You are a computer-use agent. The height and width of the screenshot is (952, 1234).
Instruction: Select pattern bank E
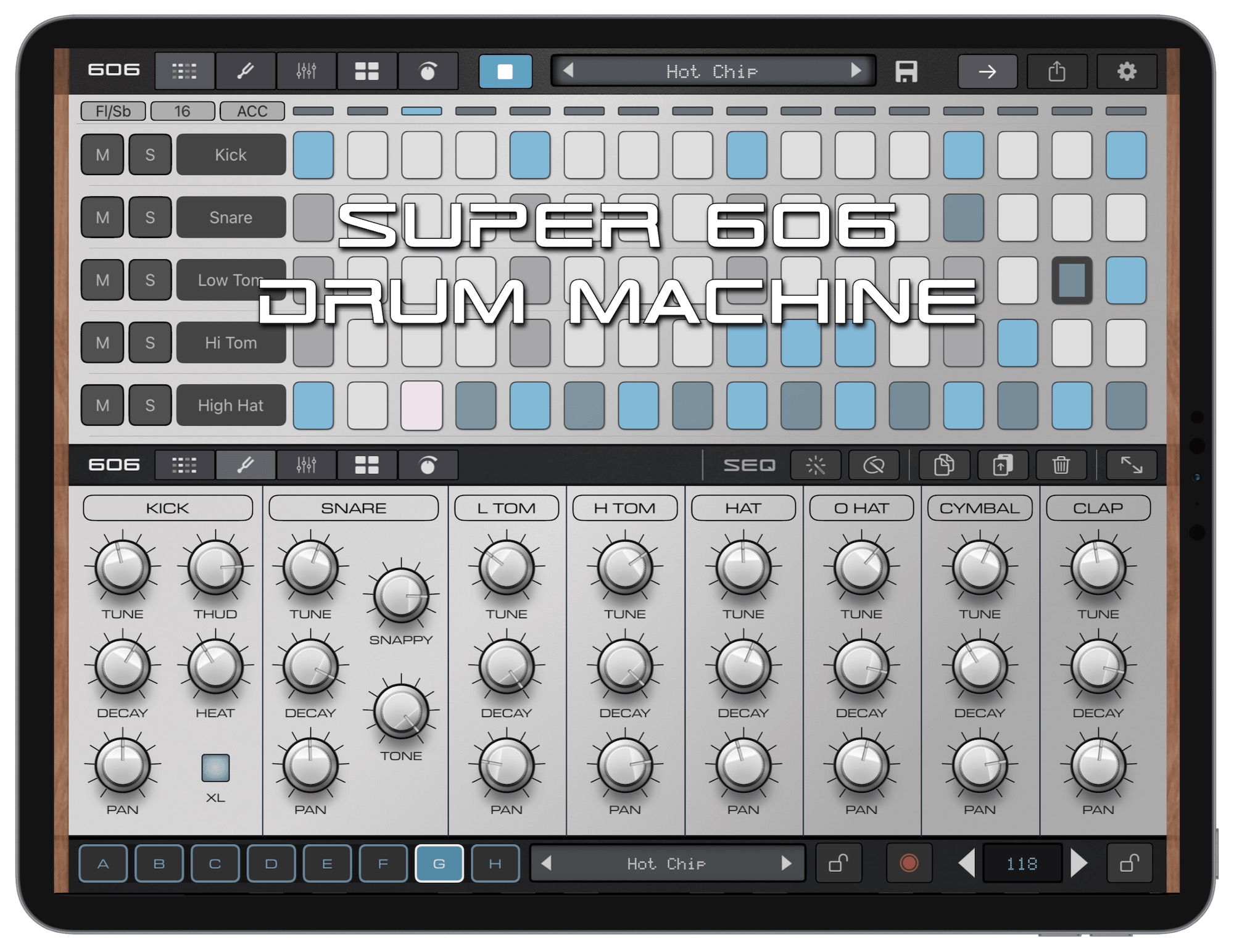tap(327, 863)
